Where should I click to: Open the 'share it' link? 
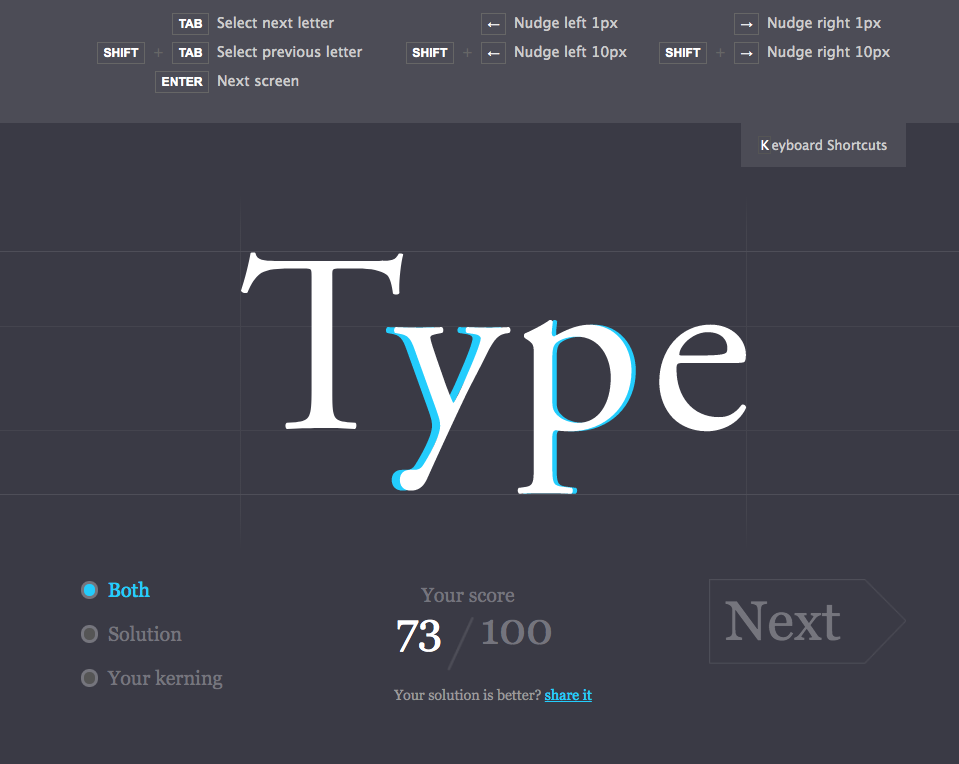[568, 695]
